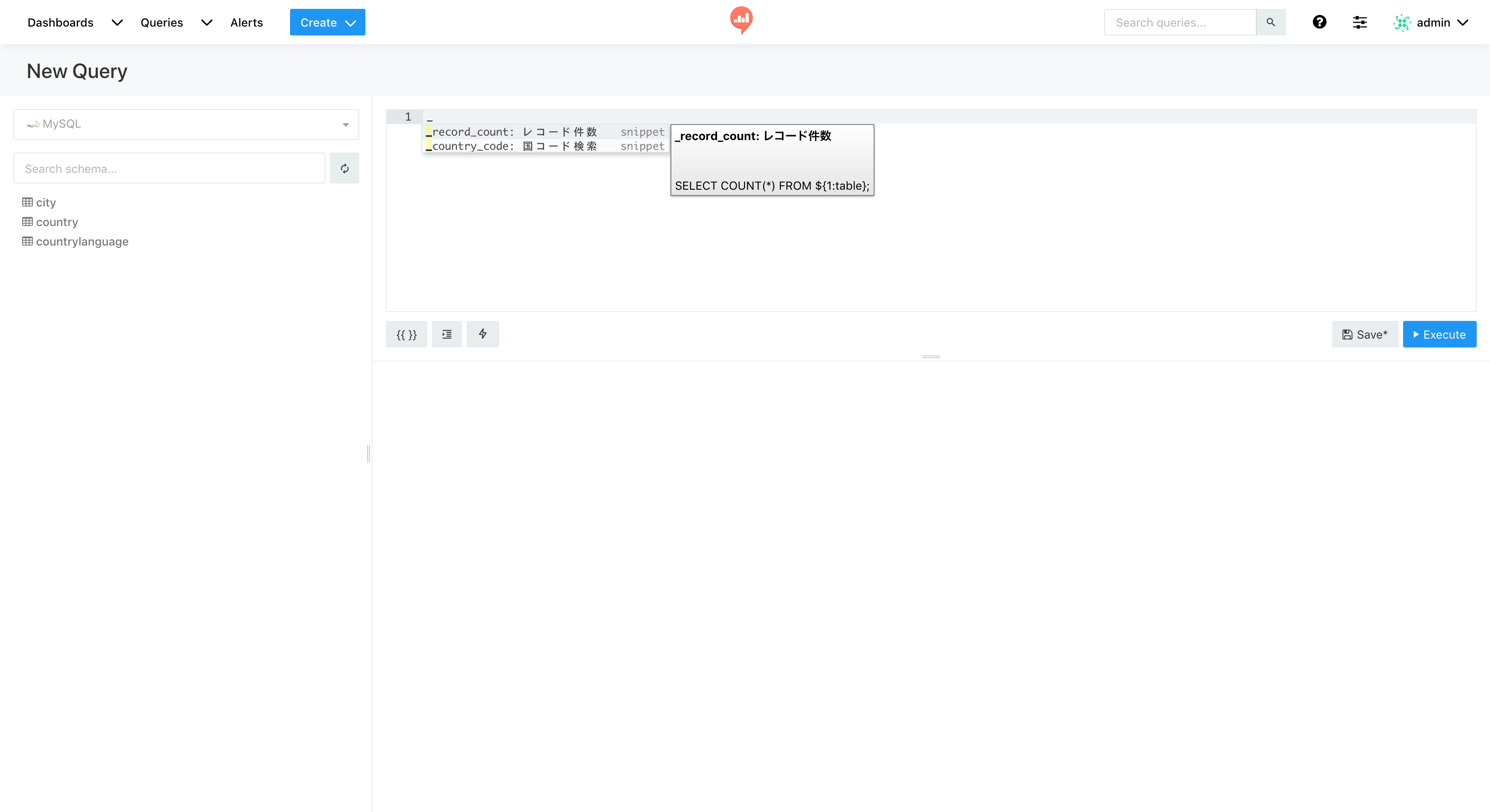Open the MySQL data source selector
Viewport: 1490px width, 812px height.
click(x=186, y=124)
